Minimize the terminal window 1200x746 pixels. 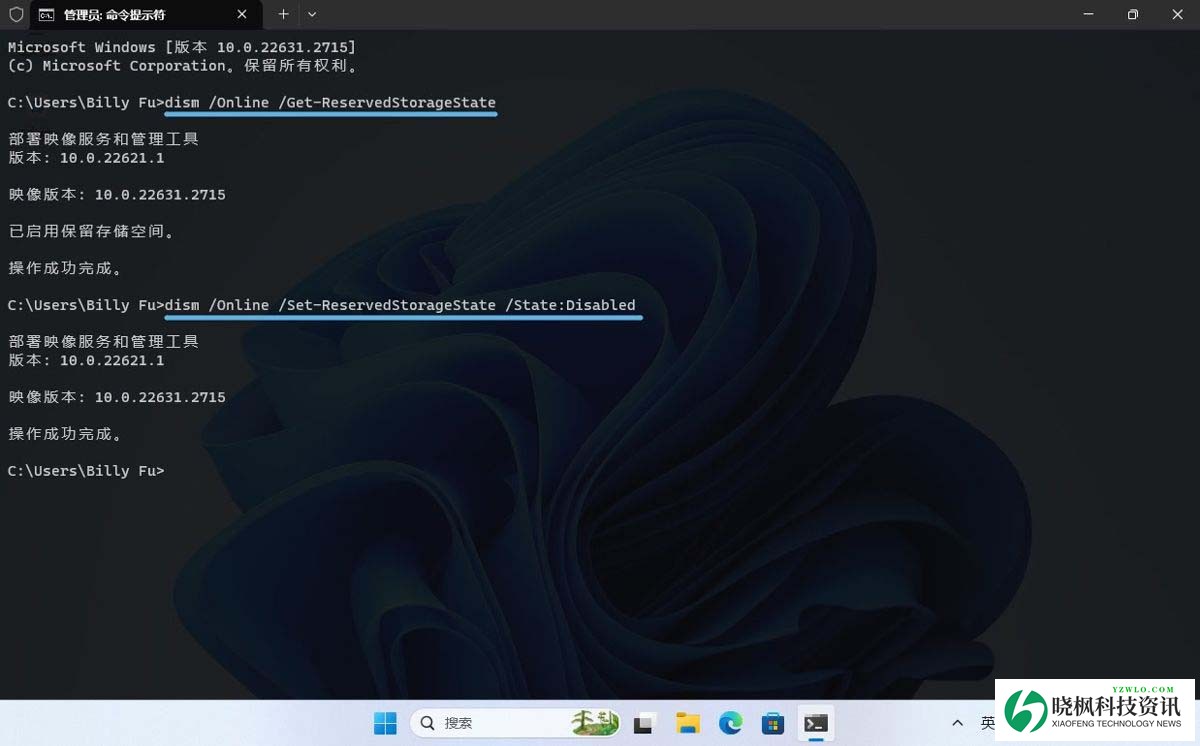point(1087,15)
